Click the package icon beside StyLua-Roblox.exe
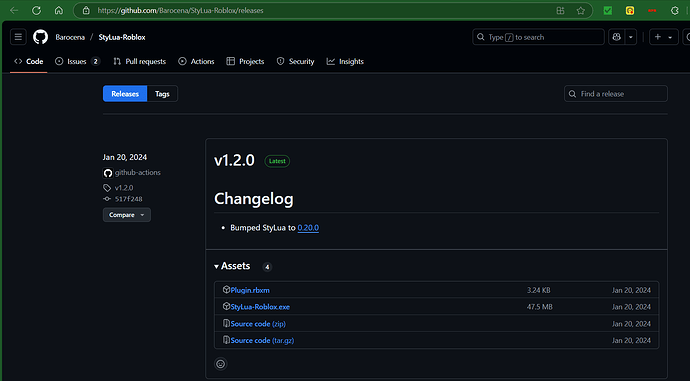 point(226,306)
